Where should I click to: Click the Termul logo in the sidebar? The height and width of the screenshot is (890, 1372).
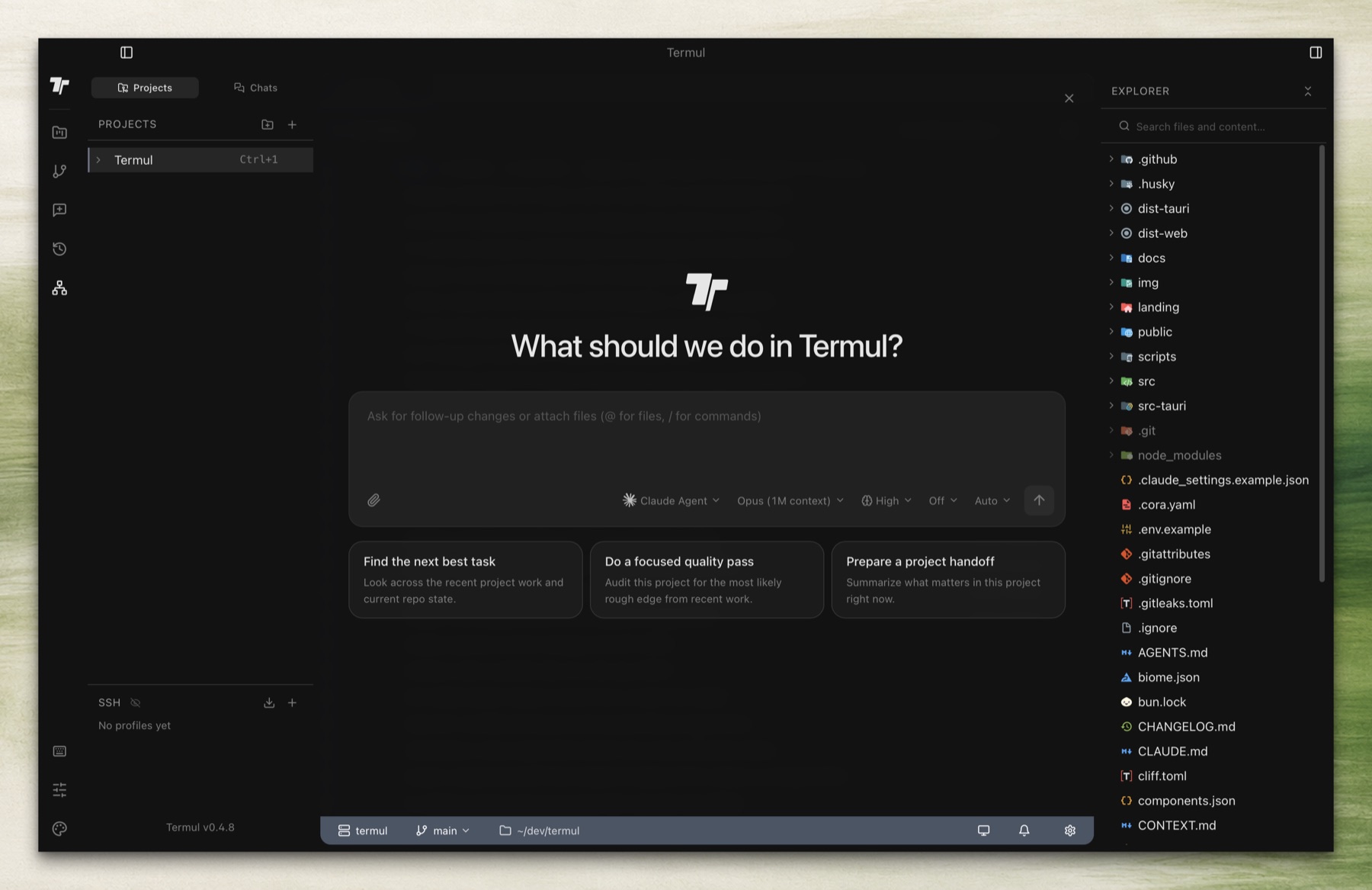coord(59,85)
